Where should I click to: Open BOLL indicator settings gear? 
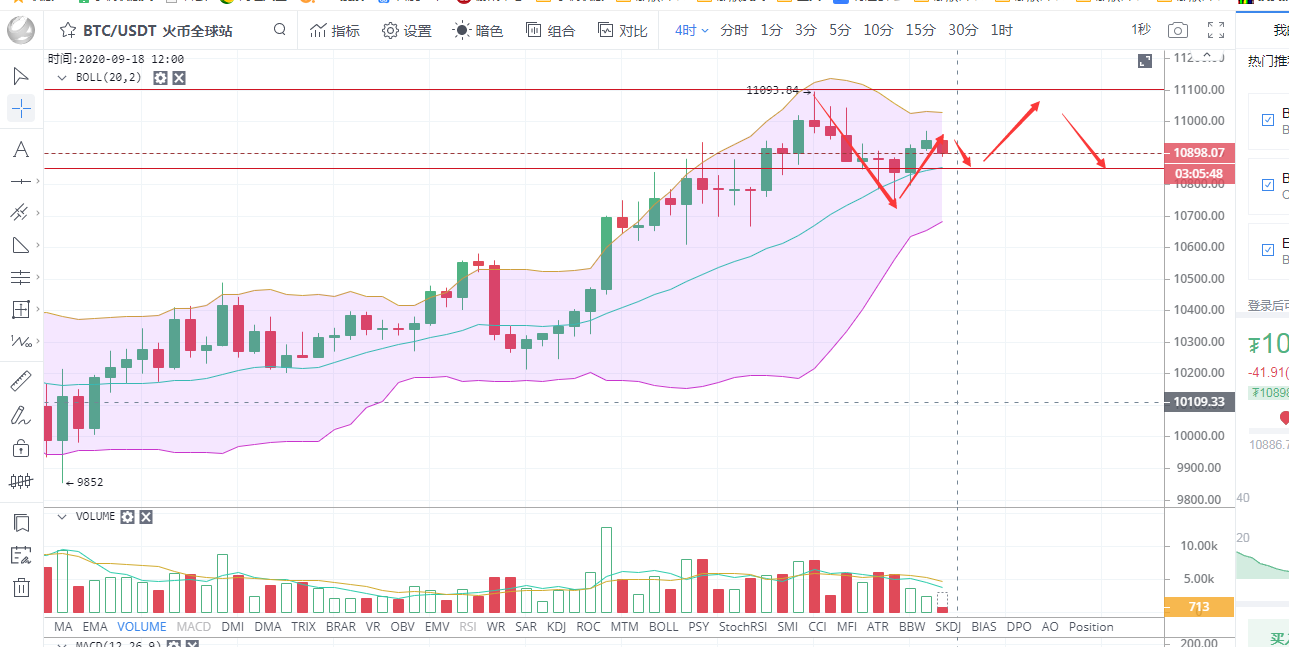pos(160,77)
